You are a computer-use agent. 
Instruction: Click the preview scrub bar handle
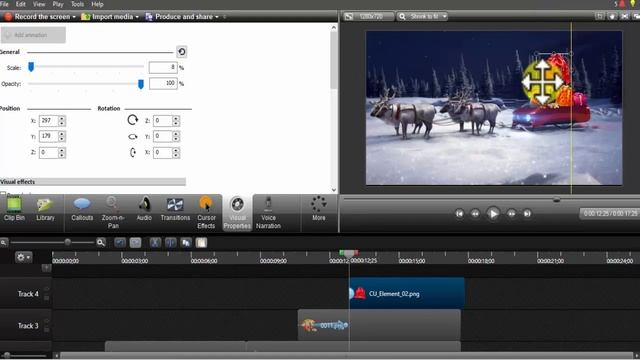click(x=556, y=200)
